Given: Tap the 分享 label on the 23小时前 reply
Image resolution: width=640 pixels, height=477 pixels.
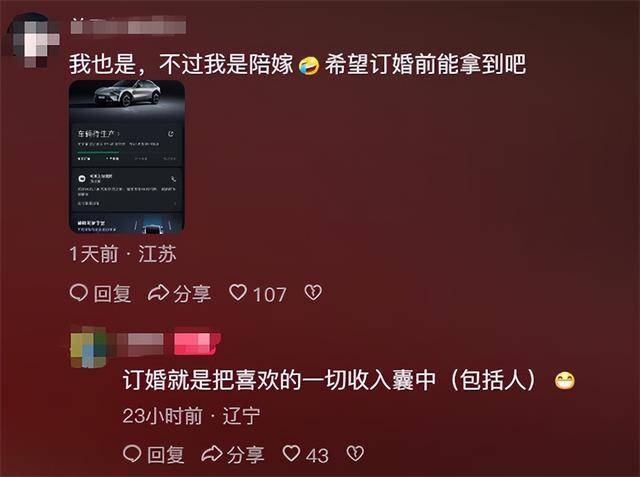Looking at the screenshot, I should click(x=245, y=454).
